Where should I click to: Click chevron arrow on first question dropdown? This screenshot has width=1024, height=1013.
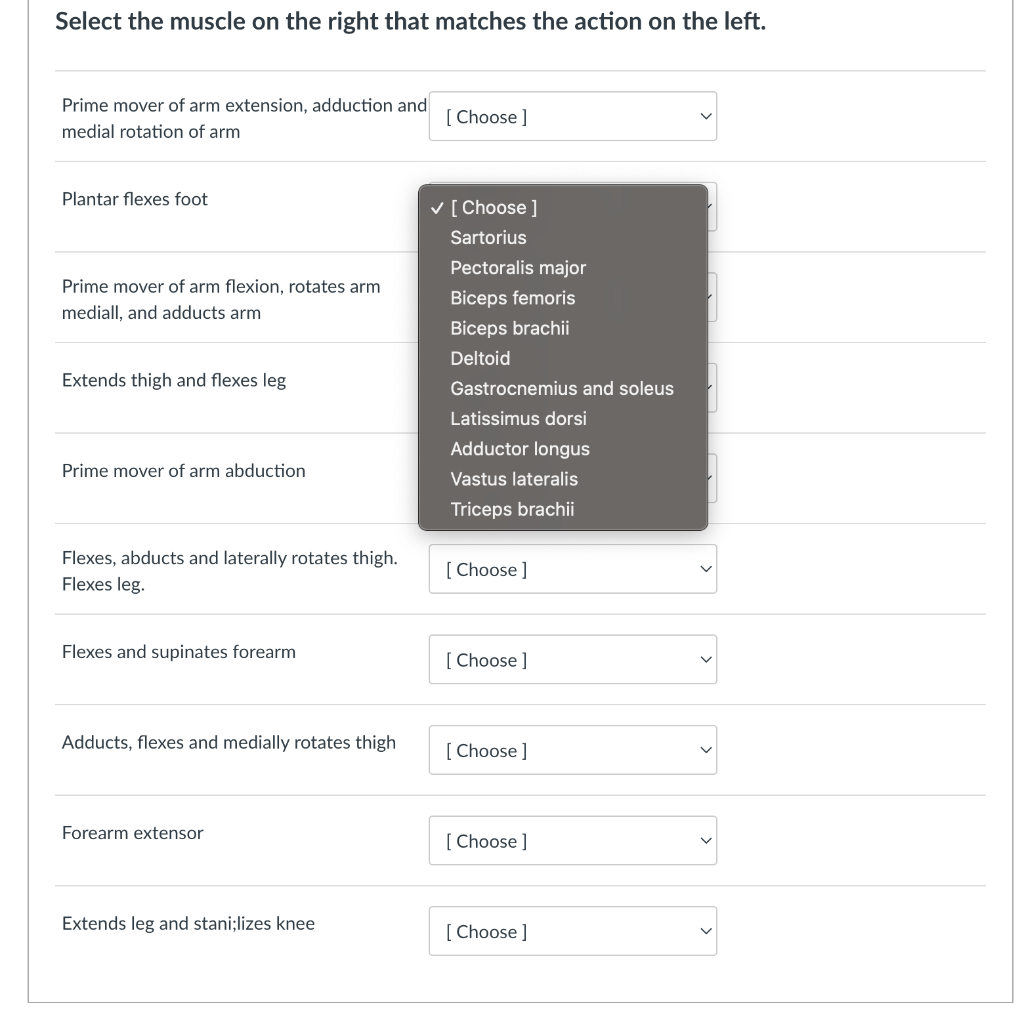point(705,117)
